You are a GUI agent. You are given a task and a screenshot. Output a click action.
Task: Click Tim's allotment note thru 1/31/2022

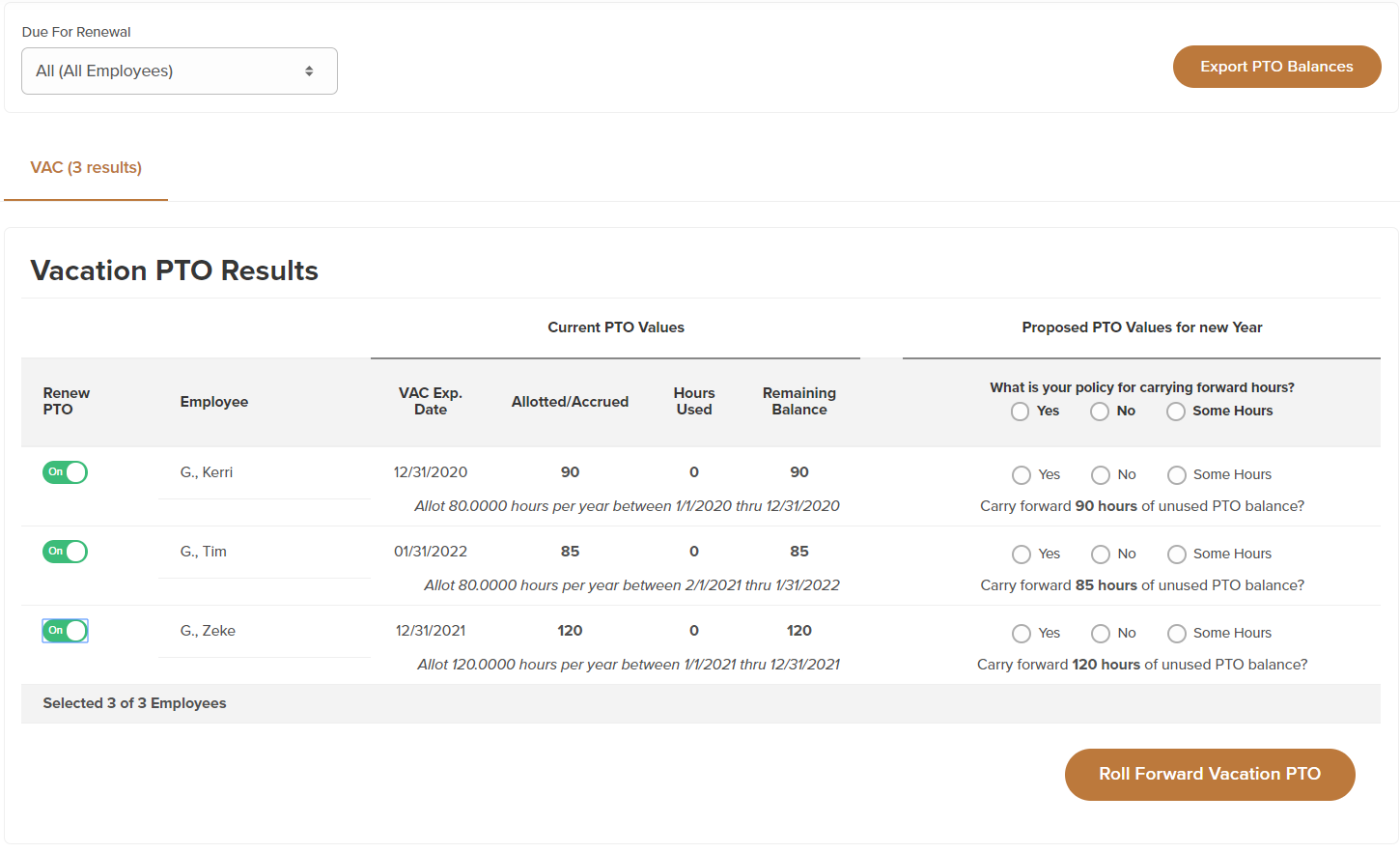(x=631, y=585)
